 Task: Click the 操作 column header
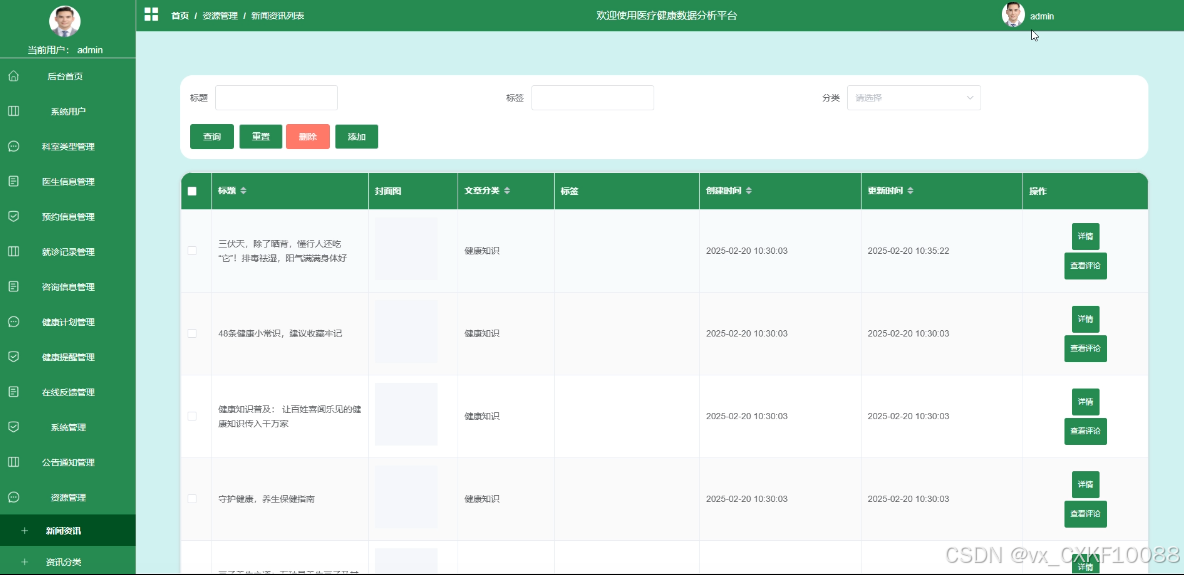coord(1085,191)
